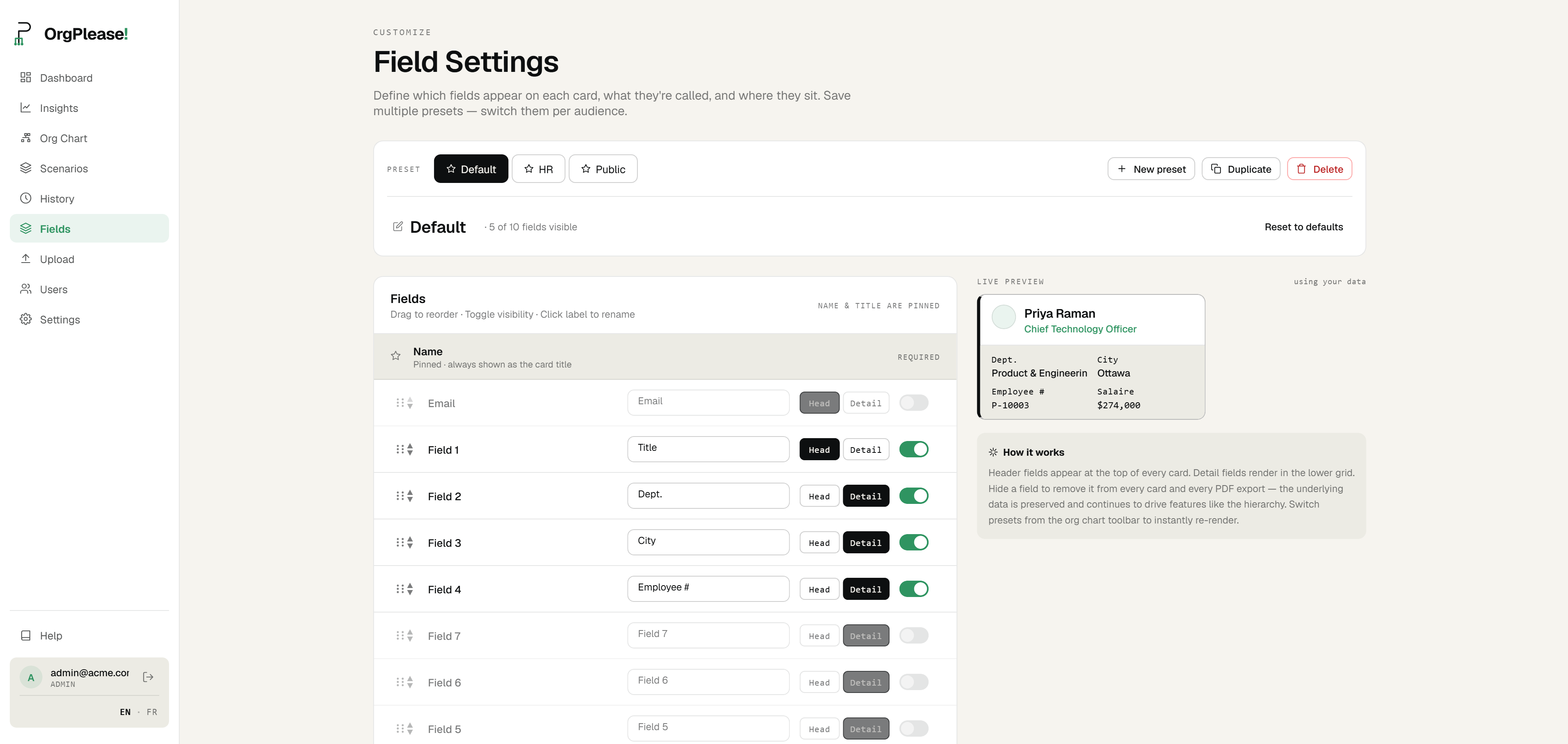Click the copy icon on Duplicate button
The image size is (1568, 744).
click(x=1216, y=169)
